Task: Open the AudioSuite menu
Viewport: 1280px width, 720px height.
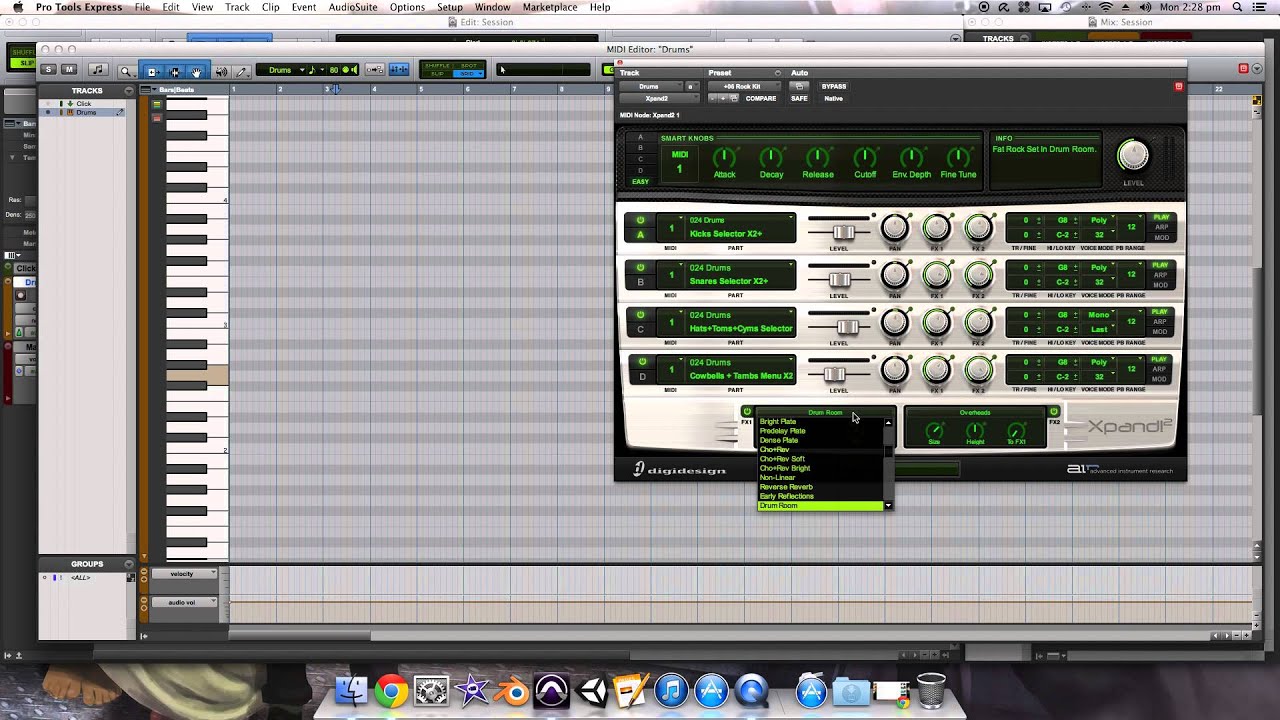Action: (353, 7)
